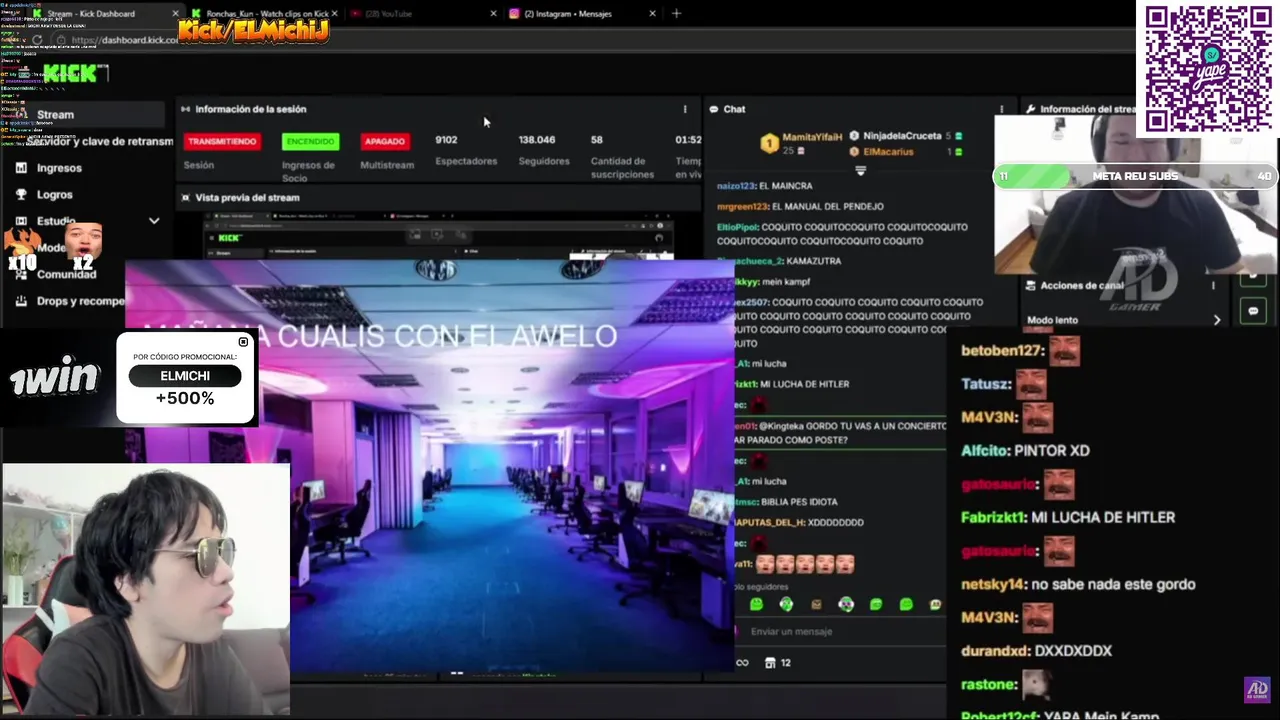Click the 58 Cantidad de suscripciones value
The height and width of the screenshot is (720, 1280).
pos(596,140)
